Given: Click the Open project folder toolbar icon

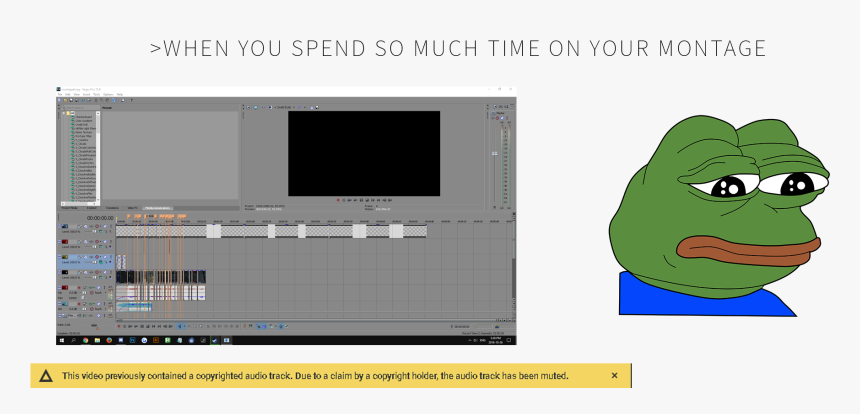Looking at the screenshot, I should click(x=65, y=100).
